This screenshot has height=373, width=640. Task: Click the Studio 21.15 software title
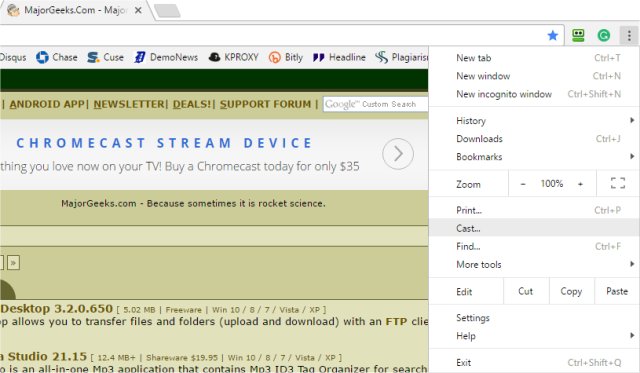coord(44,357)
